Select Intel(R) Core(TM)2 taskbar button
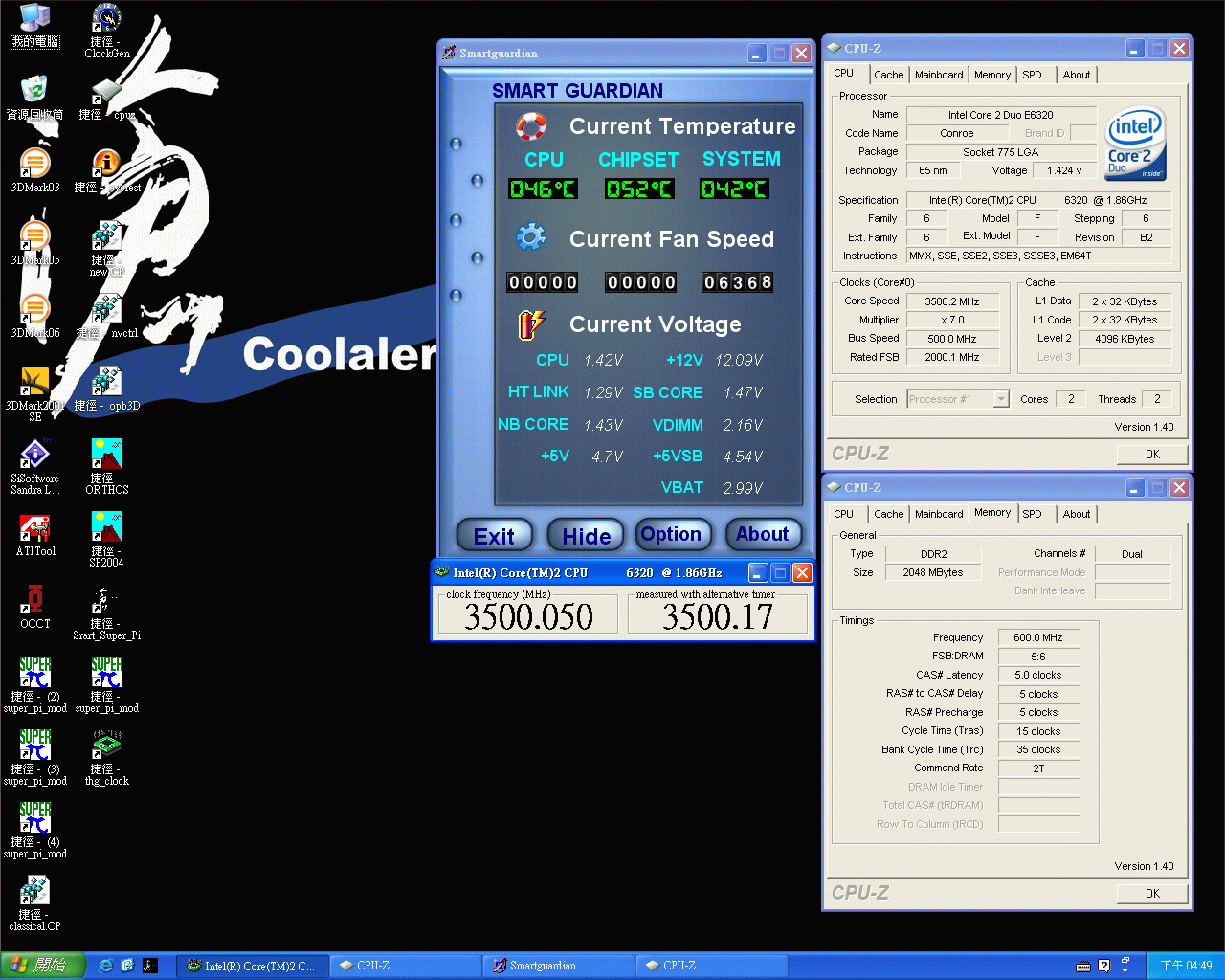Viewport: 1225px width, 980px height. pyautogui.click(x=254, y=966)
